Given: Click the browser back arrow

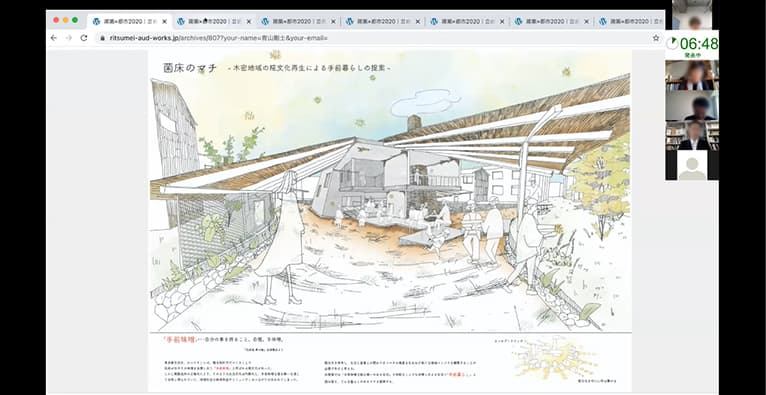Looking at the screenshot, I should [54, 38].
